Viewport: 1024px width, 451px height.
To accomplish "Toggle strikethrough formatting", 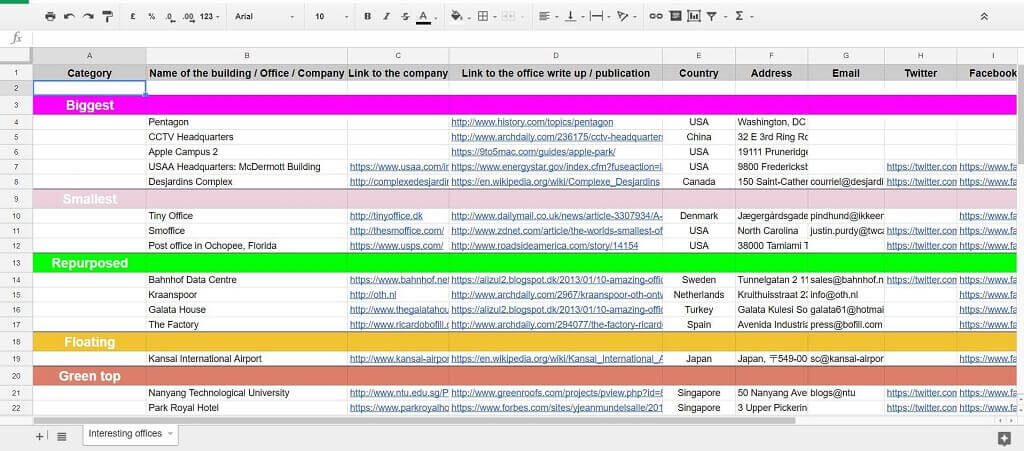I will 405,17.
